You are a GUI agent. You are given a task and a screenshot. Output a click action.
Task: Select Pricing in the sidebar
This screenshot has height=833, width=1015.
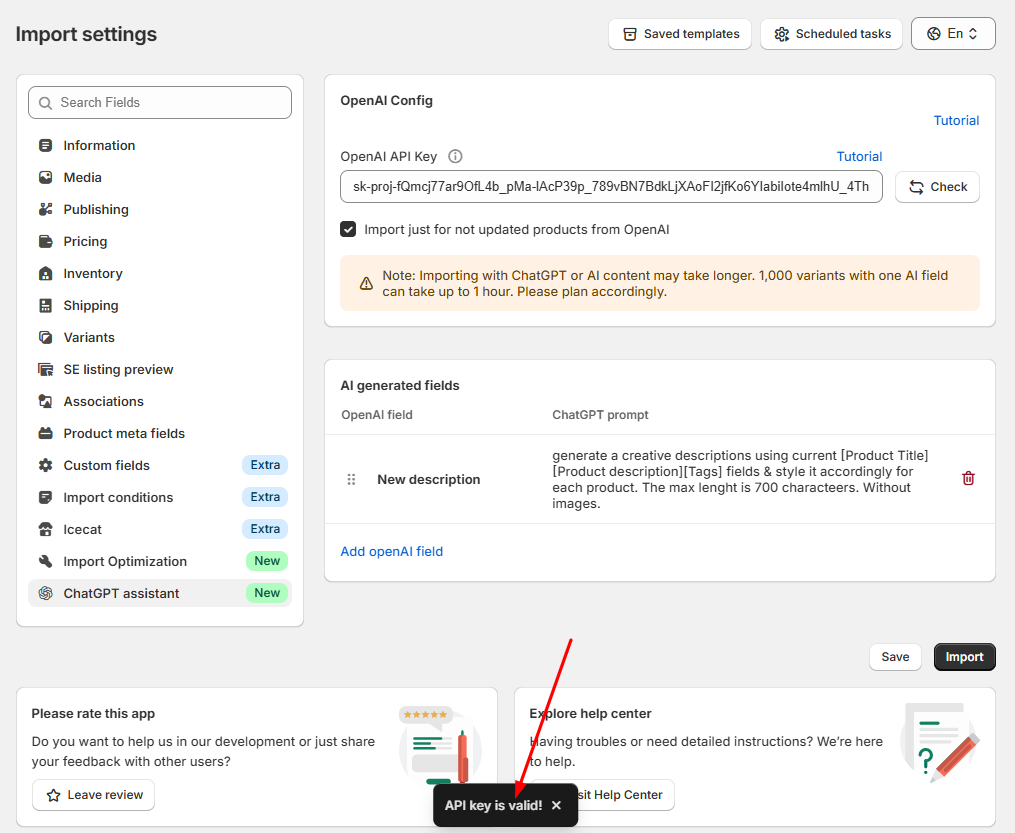coord(160,241)
